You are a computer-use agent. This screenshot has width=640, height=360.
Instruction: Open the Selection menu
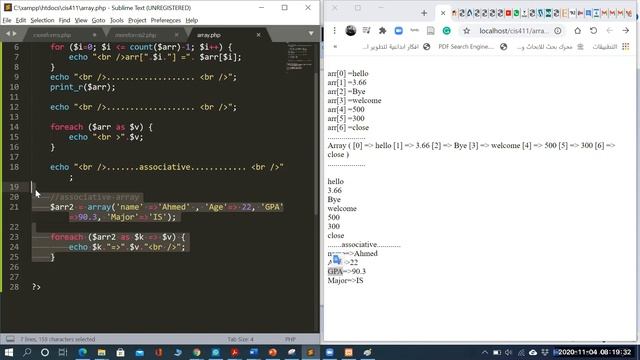coord(42,20)
